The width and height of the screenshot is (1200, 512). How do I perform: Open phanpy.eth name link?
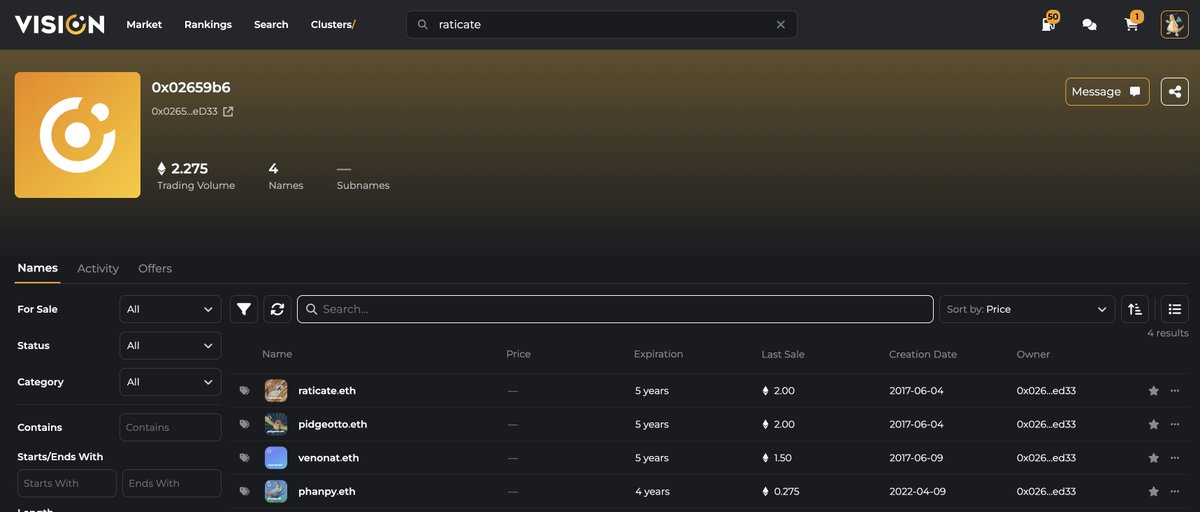point(326,491)
